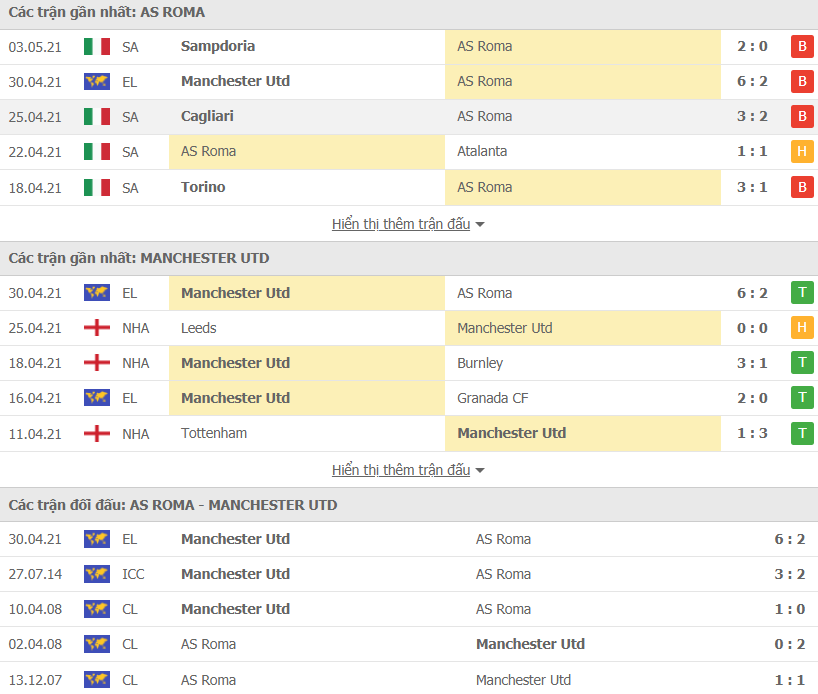818x694 pixels.
Task: Click the England flag in Tottenham row
Action: [96, 433]
